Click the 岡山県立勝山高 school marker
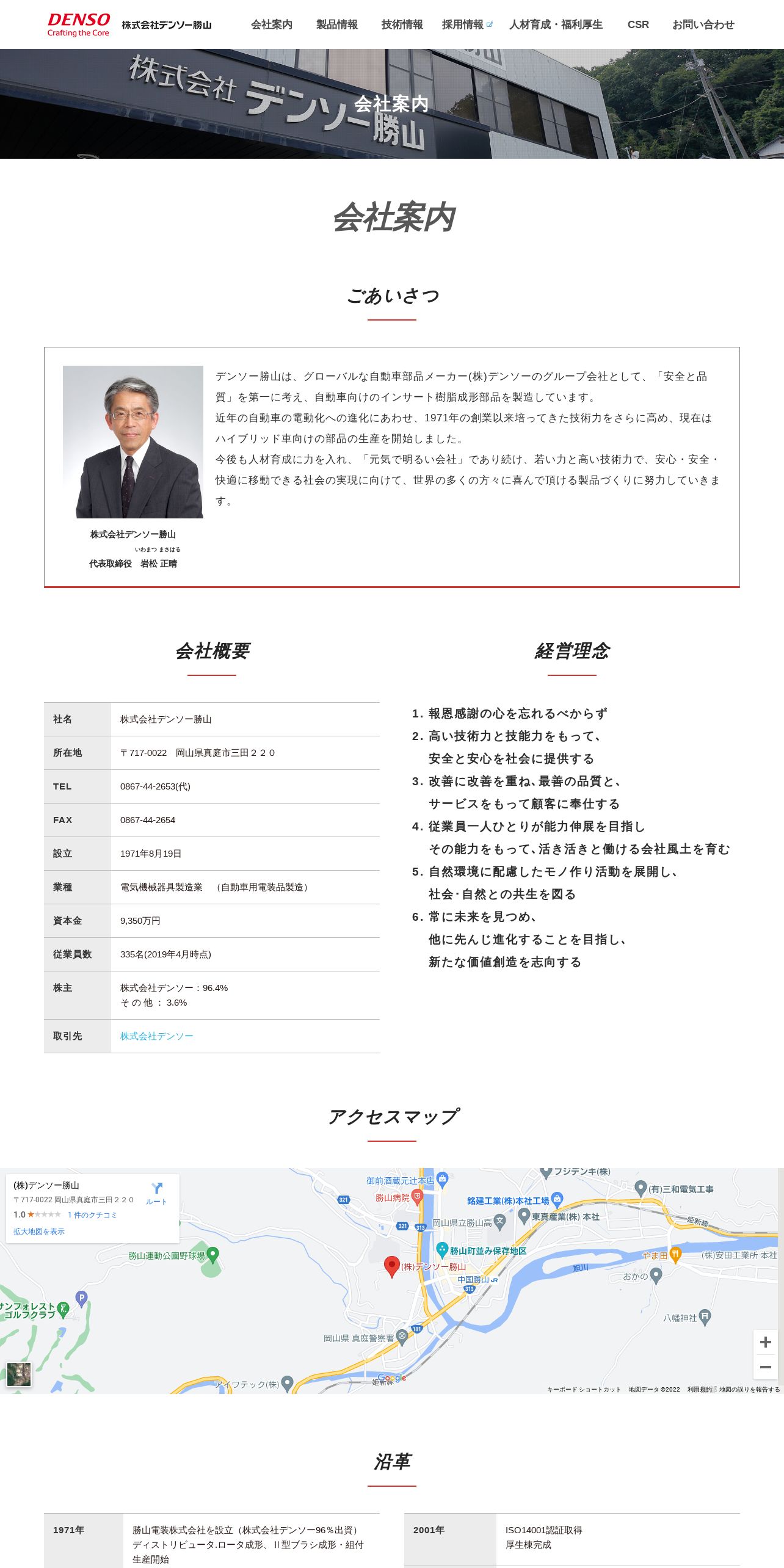Viewport: 784px width, 1568px height. pos(500,1222)
